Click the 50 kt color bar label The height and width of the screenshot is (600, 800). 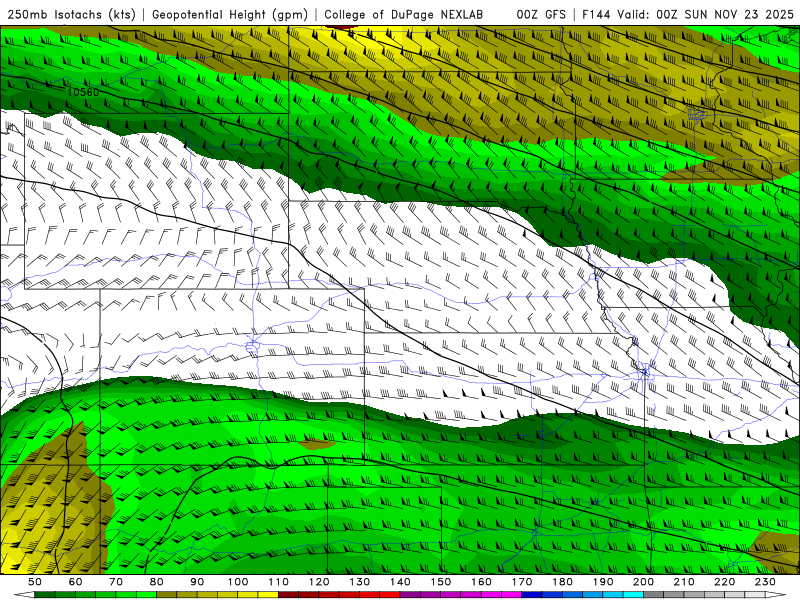(x=35, y=582)
